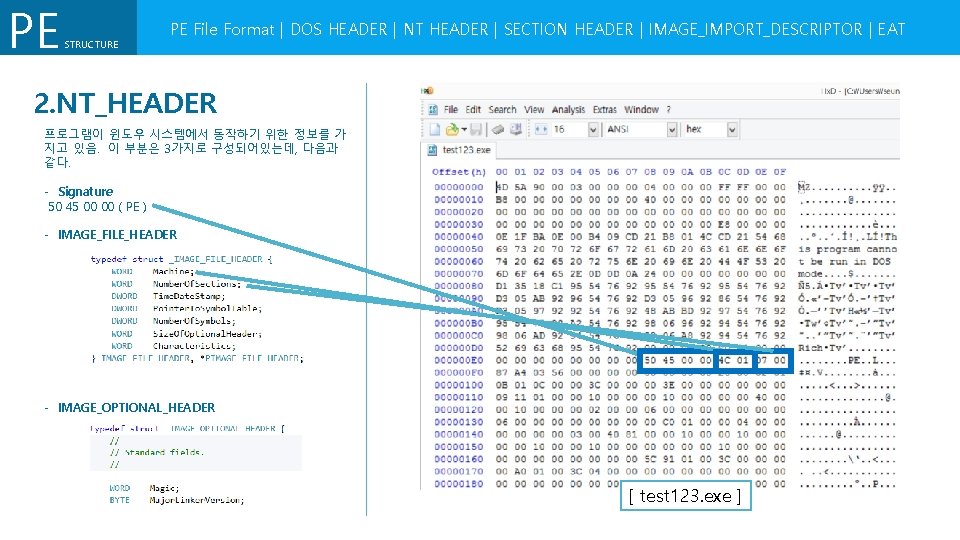Select offset row 00000030
This screenshot has height=540, width=960.
tap(459, 224)
